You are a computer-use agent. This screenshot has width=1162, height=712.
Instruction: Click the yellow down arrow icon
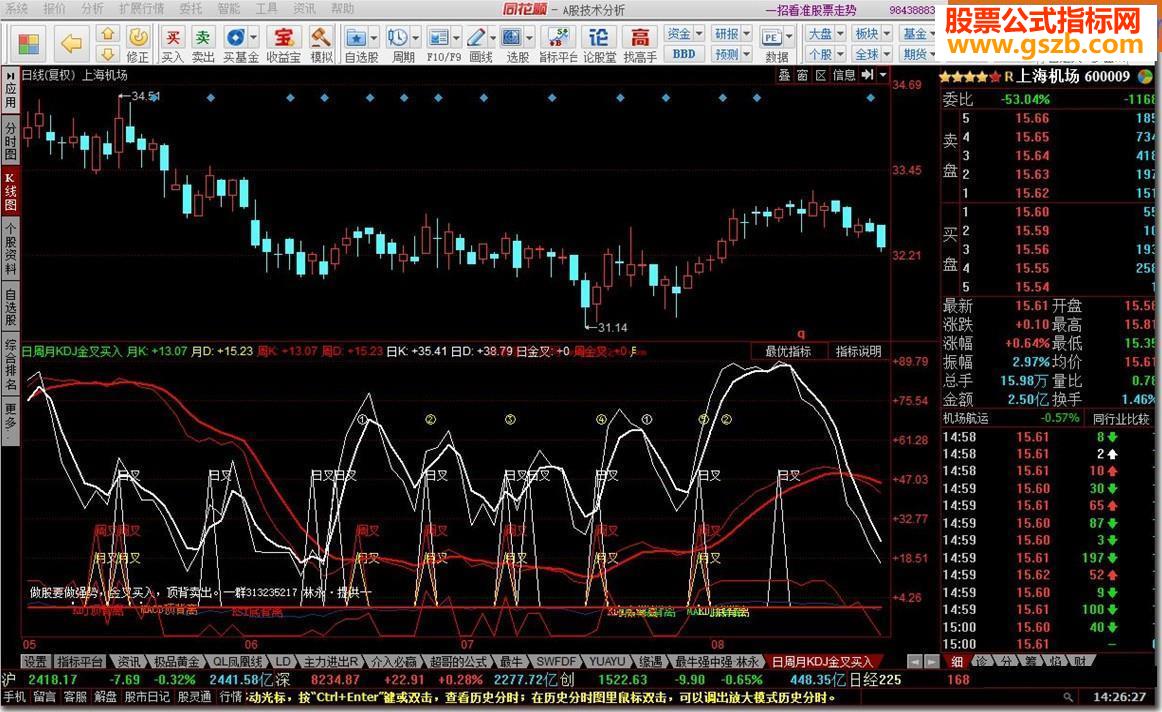click(108, 53)
